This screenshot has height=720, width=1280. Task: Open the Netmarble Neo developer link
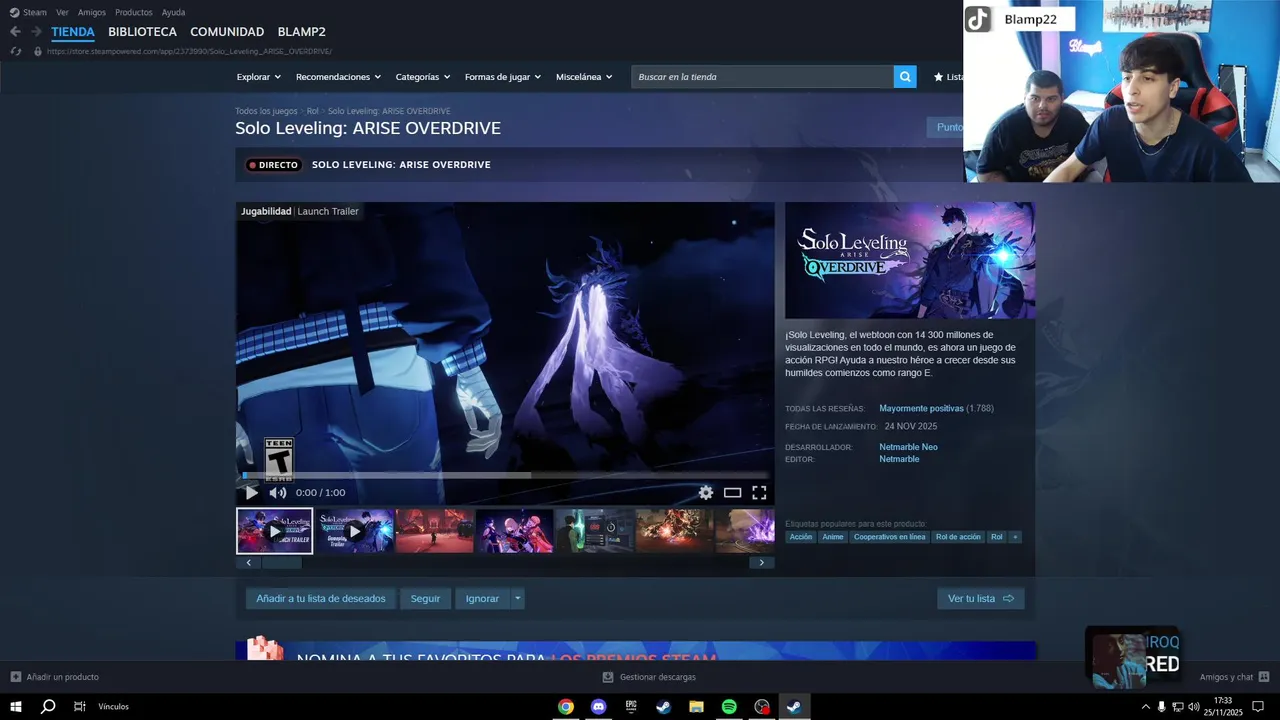coord(908,447)
